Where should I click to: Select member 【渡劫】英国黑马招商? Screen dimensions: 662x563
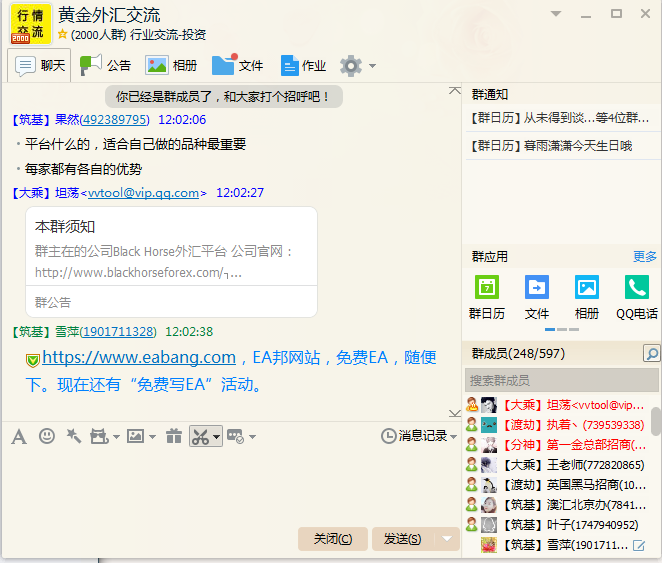pos(557,485)
